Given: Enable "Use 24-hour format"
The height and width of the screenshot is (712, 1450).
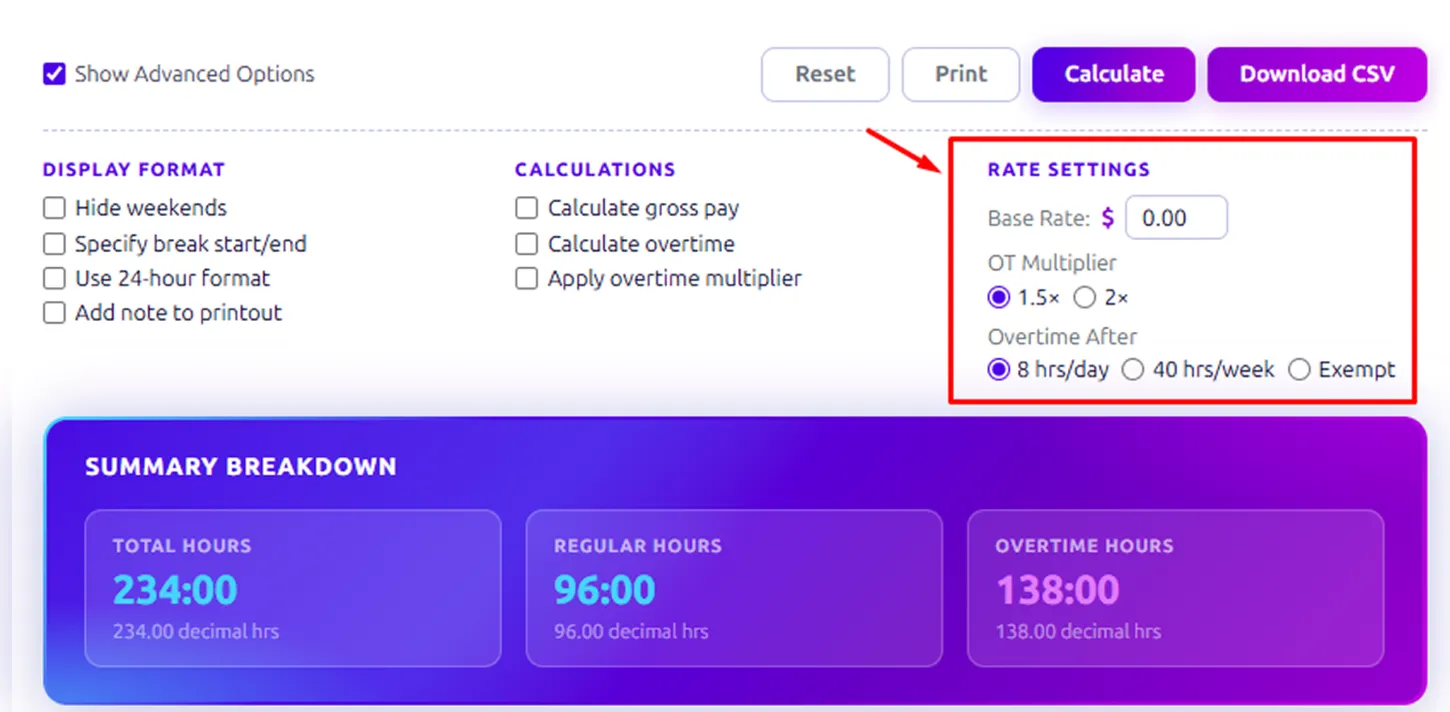Looking at the screenshot, I should (54, 278).
